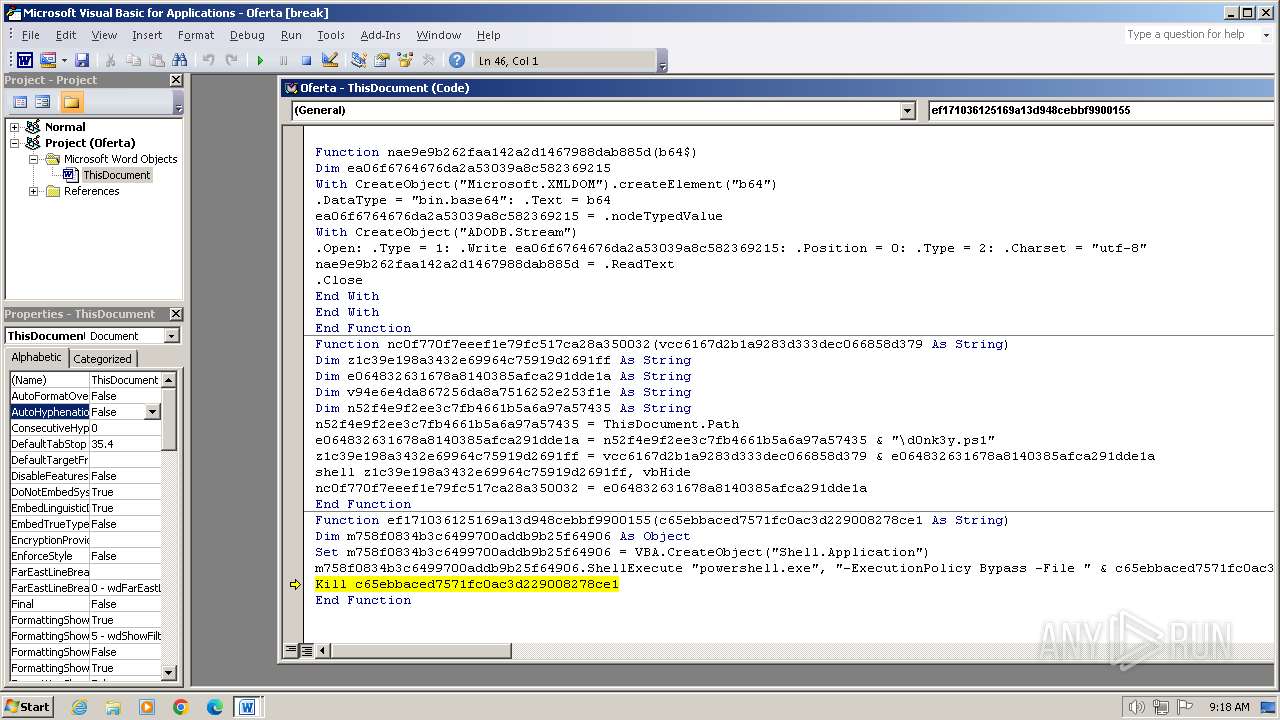
Task: Open Internet Explorer from taskbar
Action: click(x=79, y=707)
